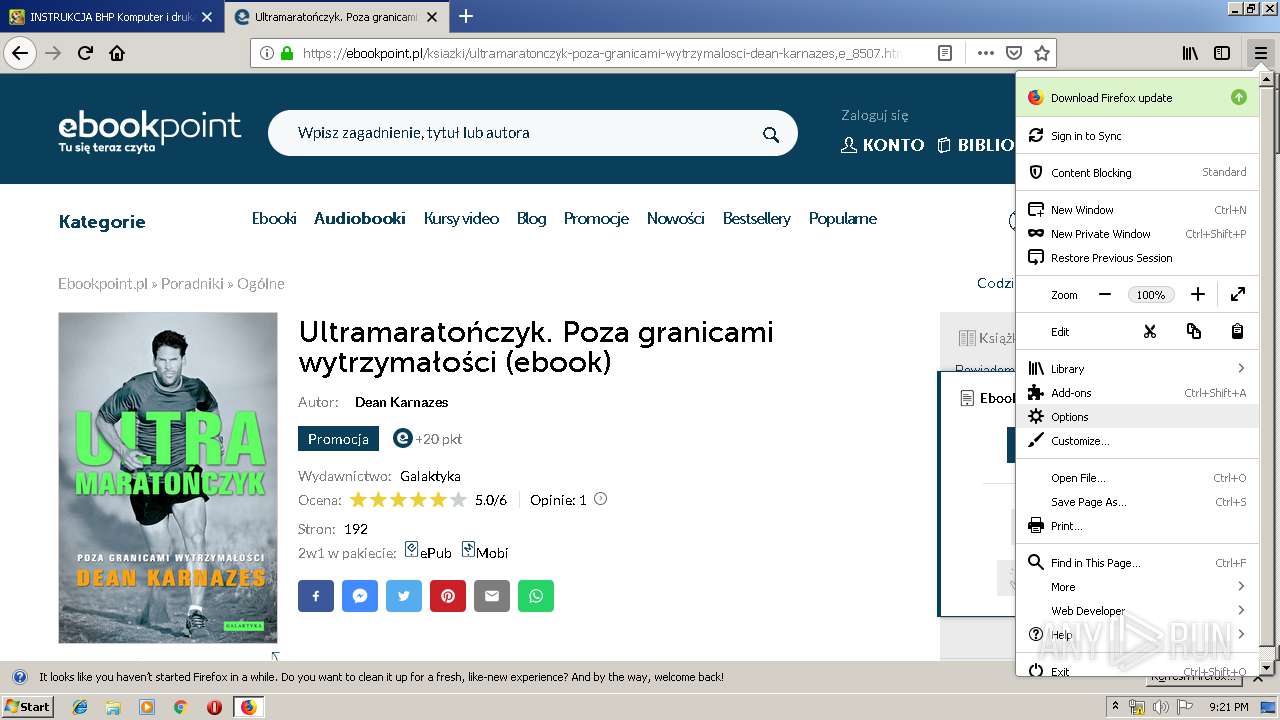Select Download Firefox update menu item

[1137, 97]
